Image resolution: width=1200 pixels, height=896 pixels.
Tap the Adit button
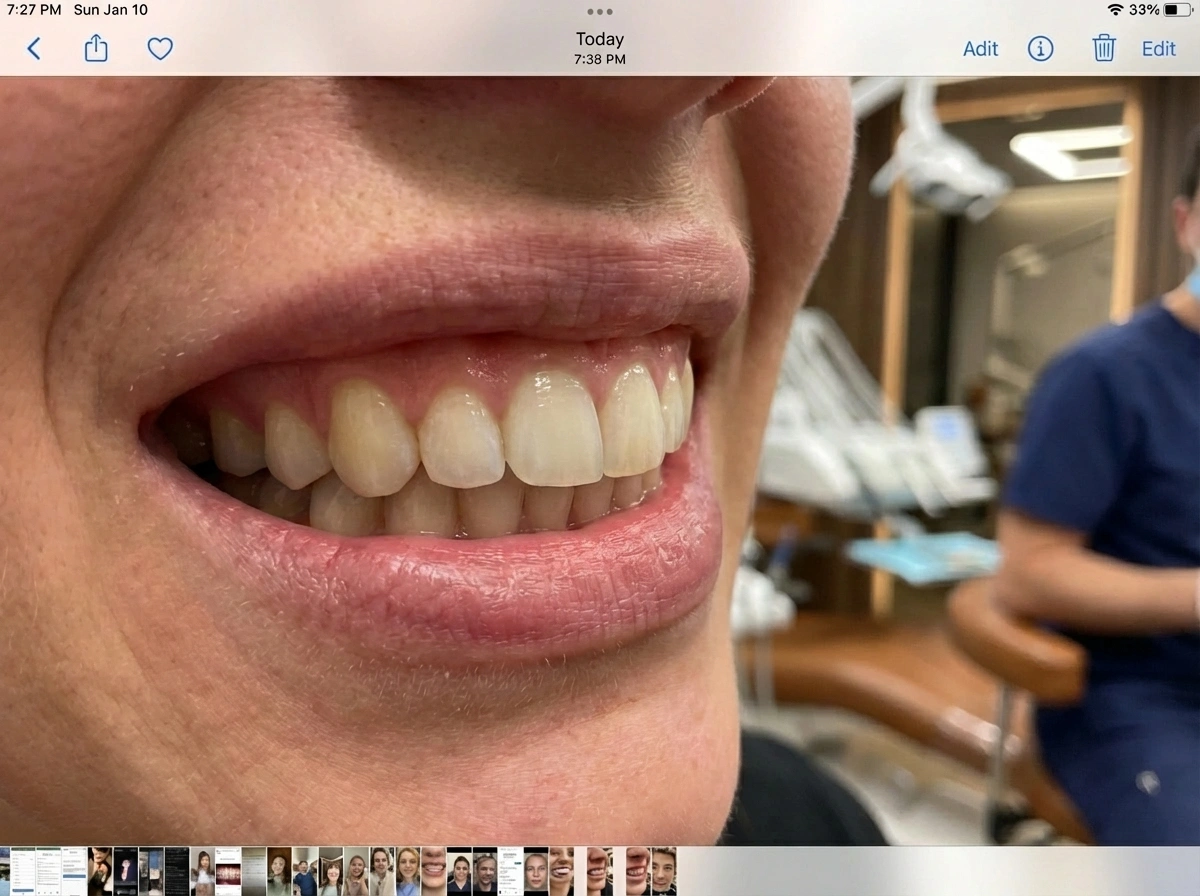tap(980, 48)
